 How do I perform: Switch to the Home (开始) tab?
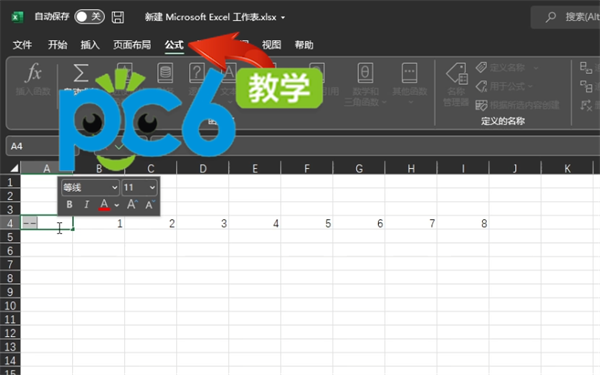(57, 45)
